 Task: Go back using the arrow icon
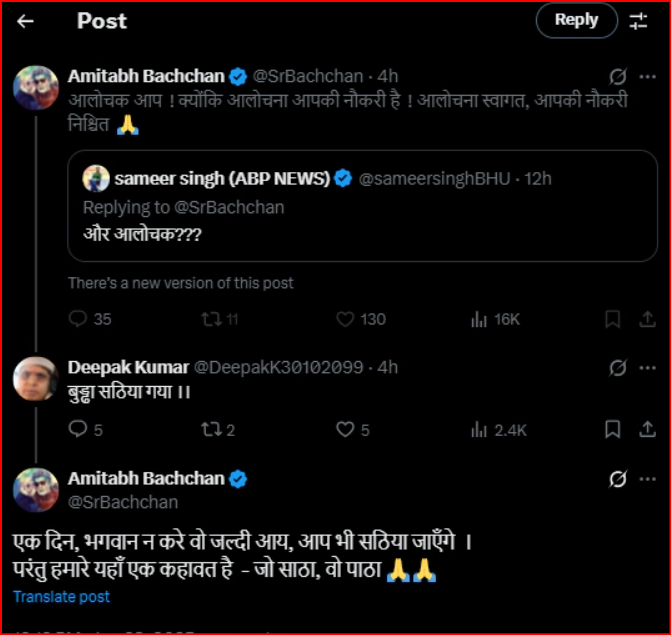[x=26, y=21]
